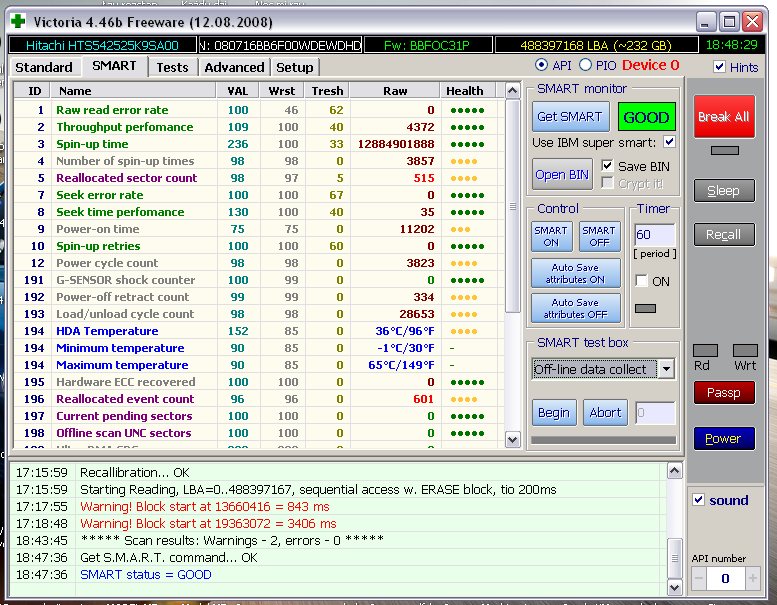Select PIO access mode radio button

tap(585, 65)
